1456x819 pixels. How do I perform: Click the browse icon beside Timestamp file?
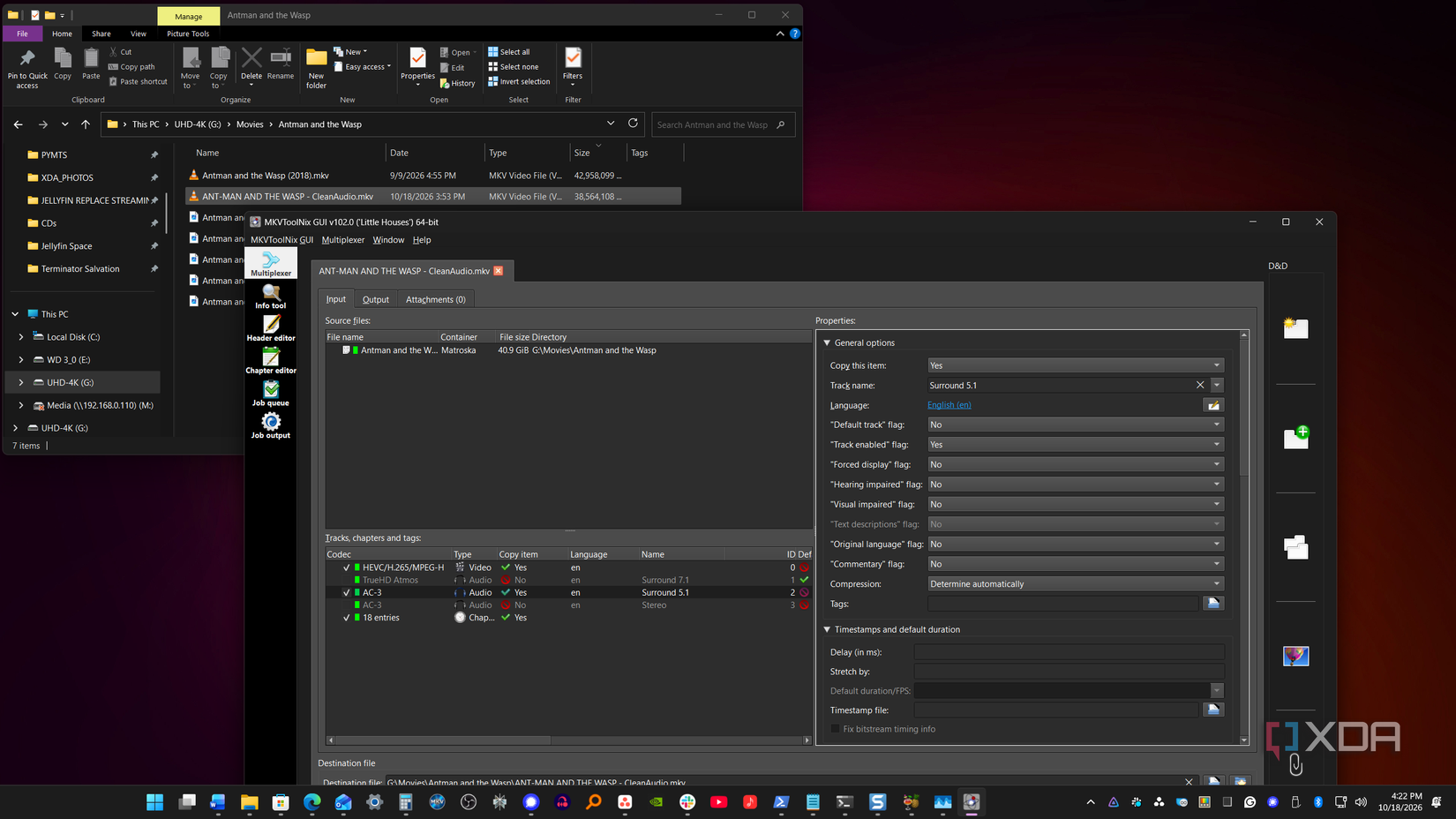[x=1213, y=710]
